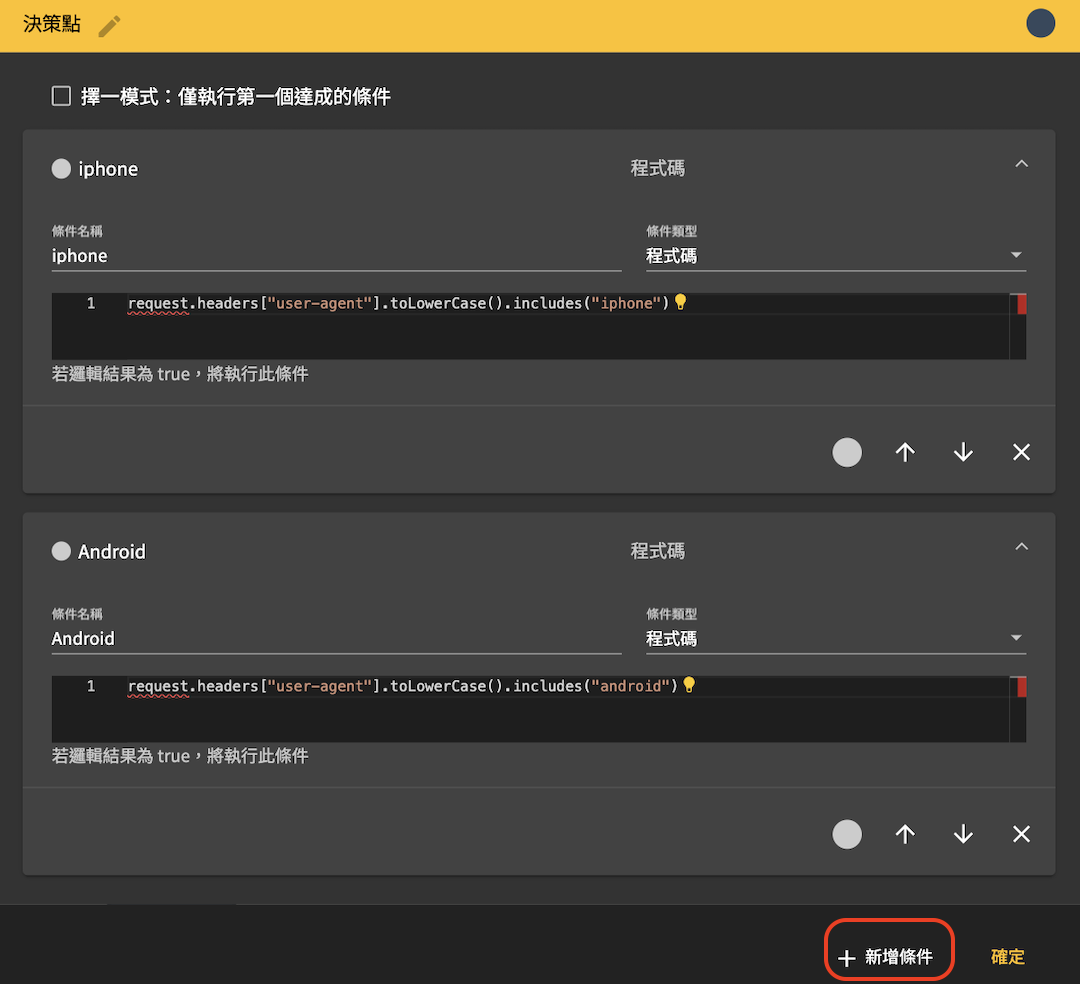Open the condition type dropdown for iphone
Screen dimensions: 1080x984
point(835,256)
